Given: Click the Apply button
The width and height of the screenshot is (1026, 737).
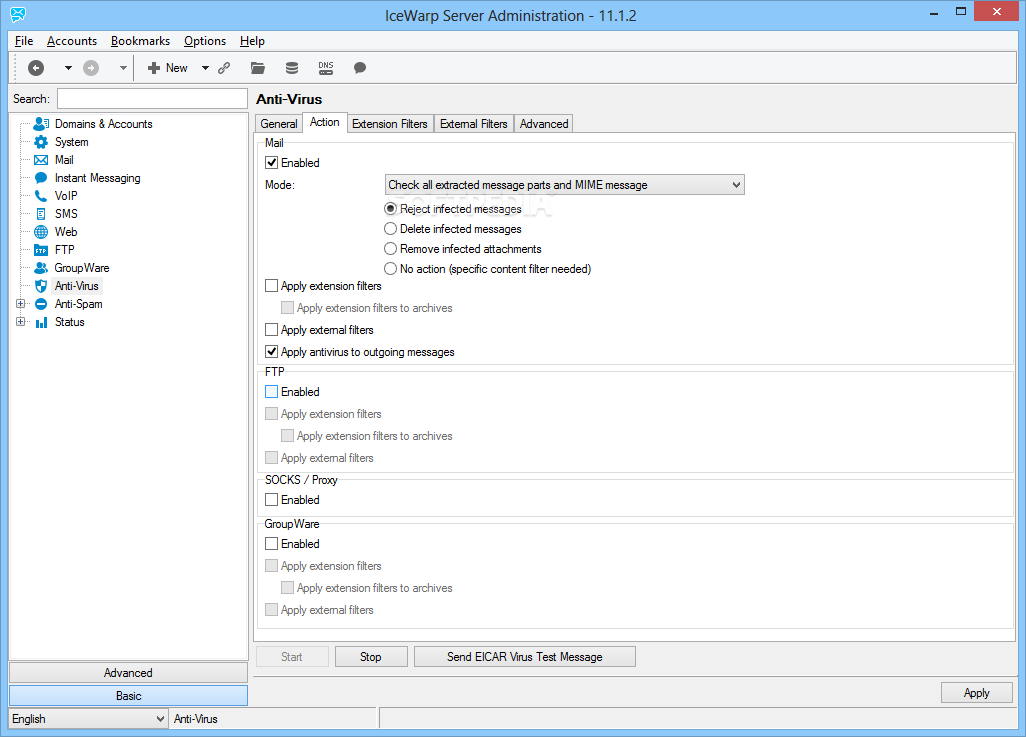Looking at the screenshot, I should tap(977, 693).
